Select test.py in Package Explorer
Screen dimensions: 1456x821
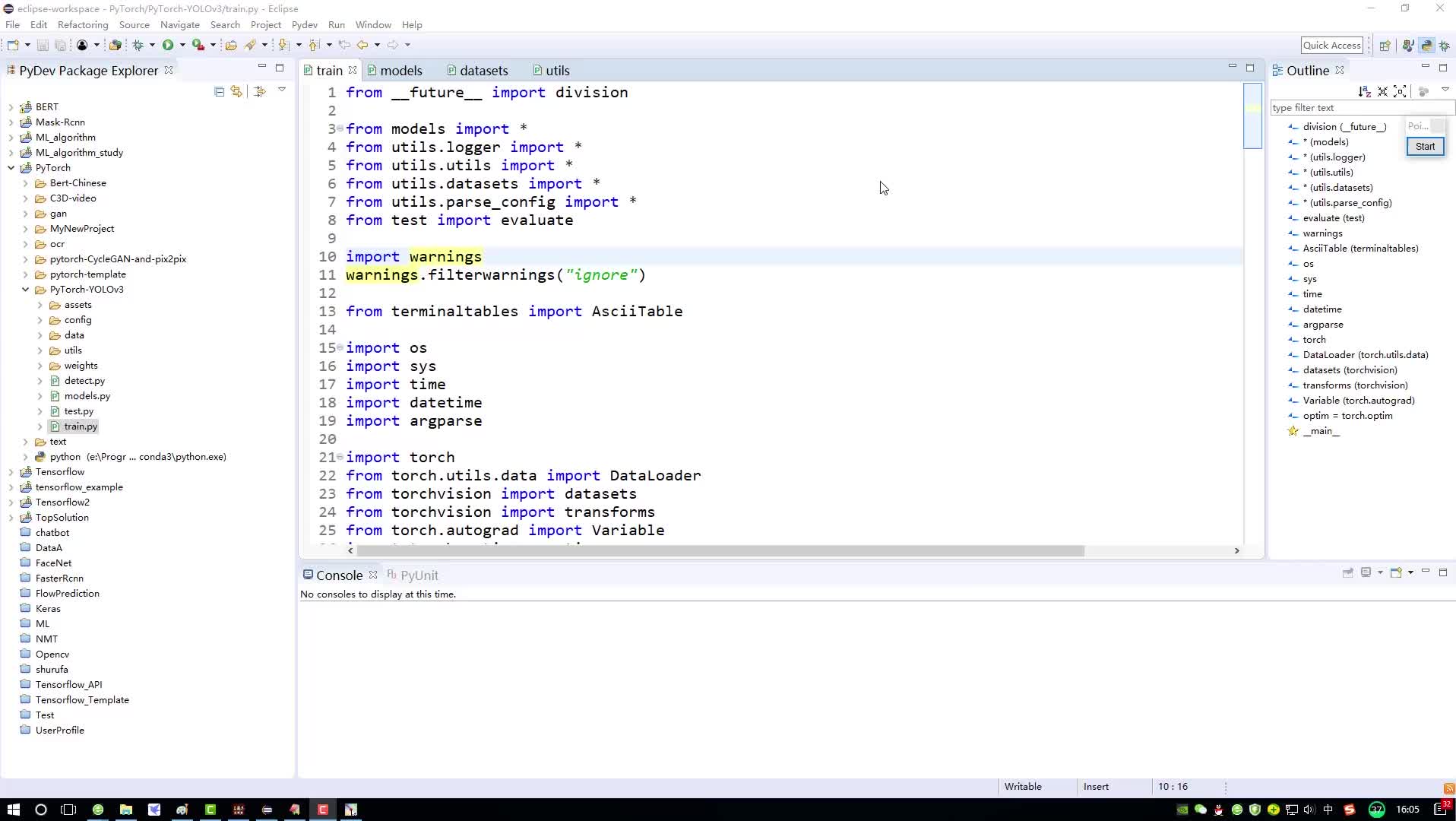pyautogui.click(x=78, y=411)
